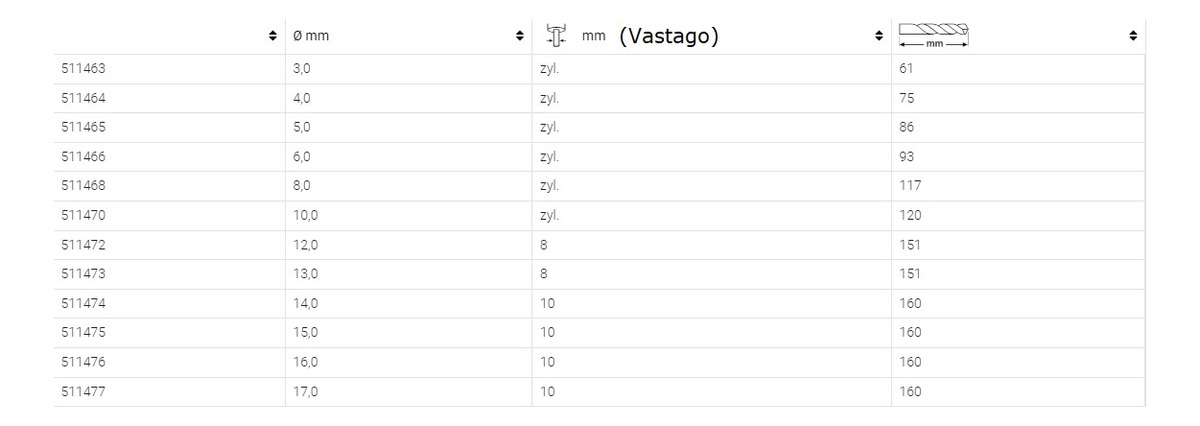
Task: Click the drill bit length icon
Action: click(x=934, y=35)
